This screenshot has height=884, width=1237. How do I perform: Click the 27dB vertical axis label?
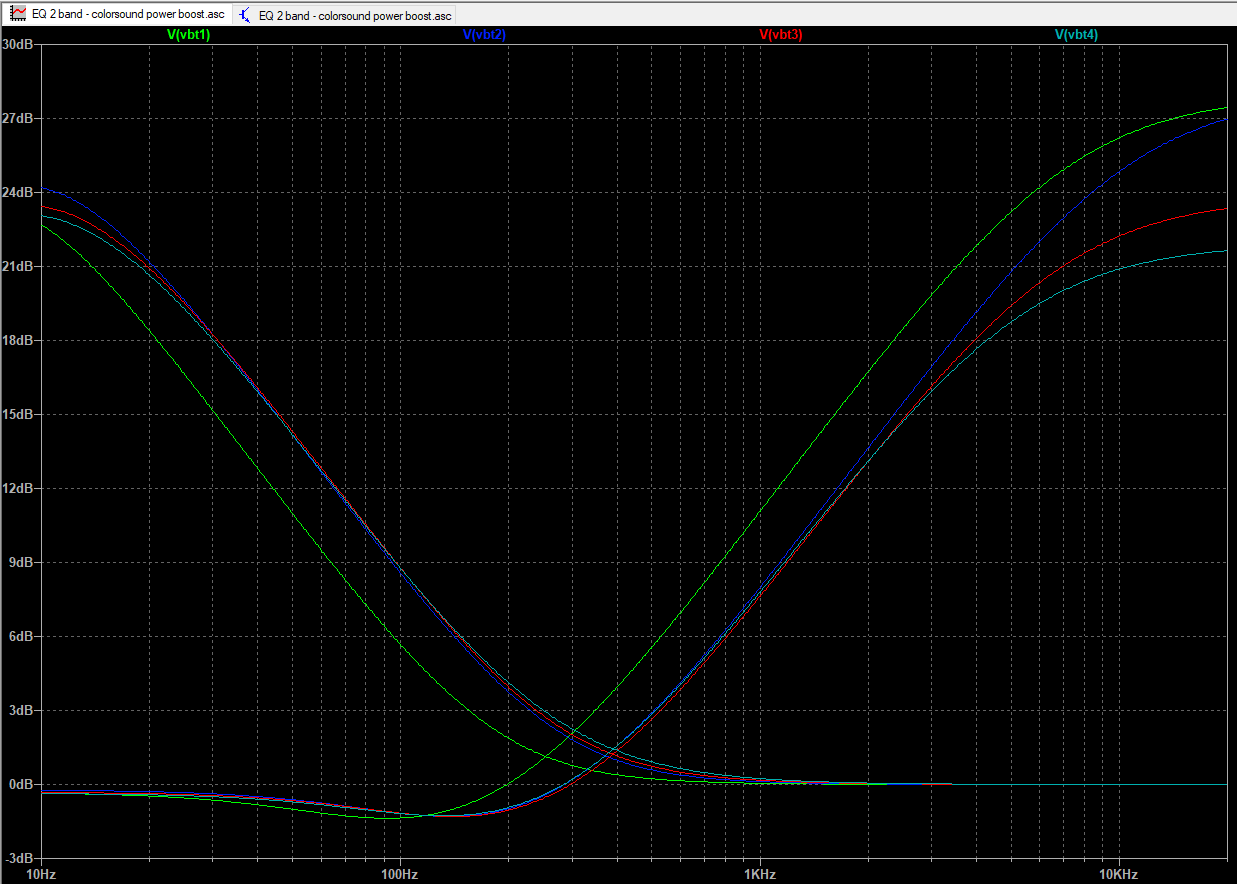click(19, 119)
